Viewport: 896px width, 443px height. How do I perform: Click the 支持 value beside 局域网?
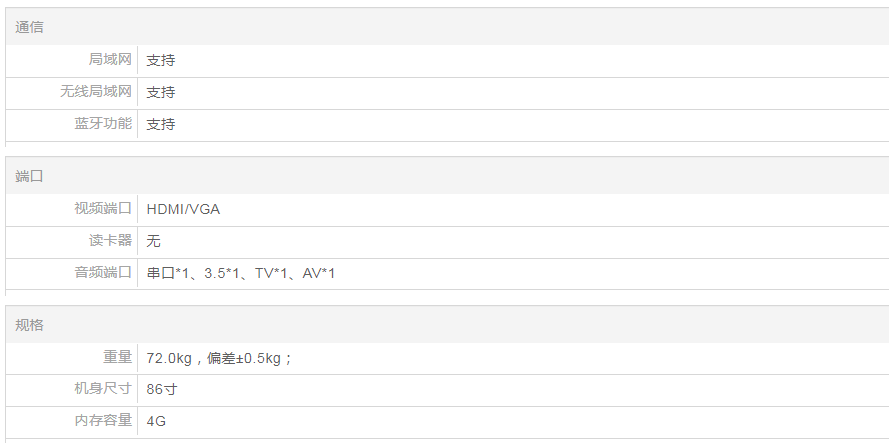coord(161,60)
